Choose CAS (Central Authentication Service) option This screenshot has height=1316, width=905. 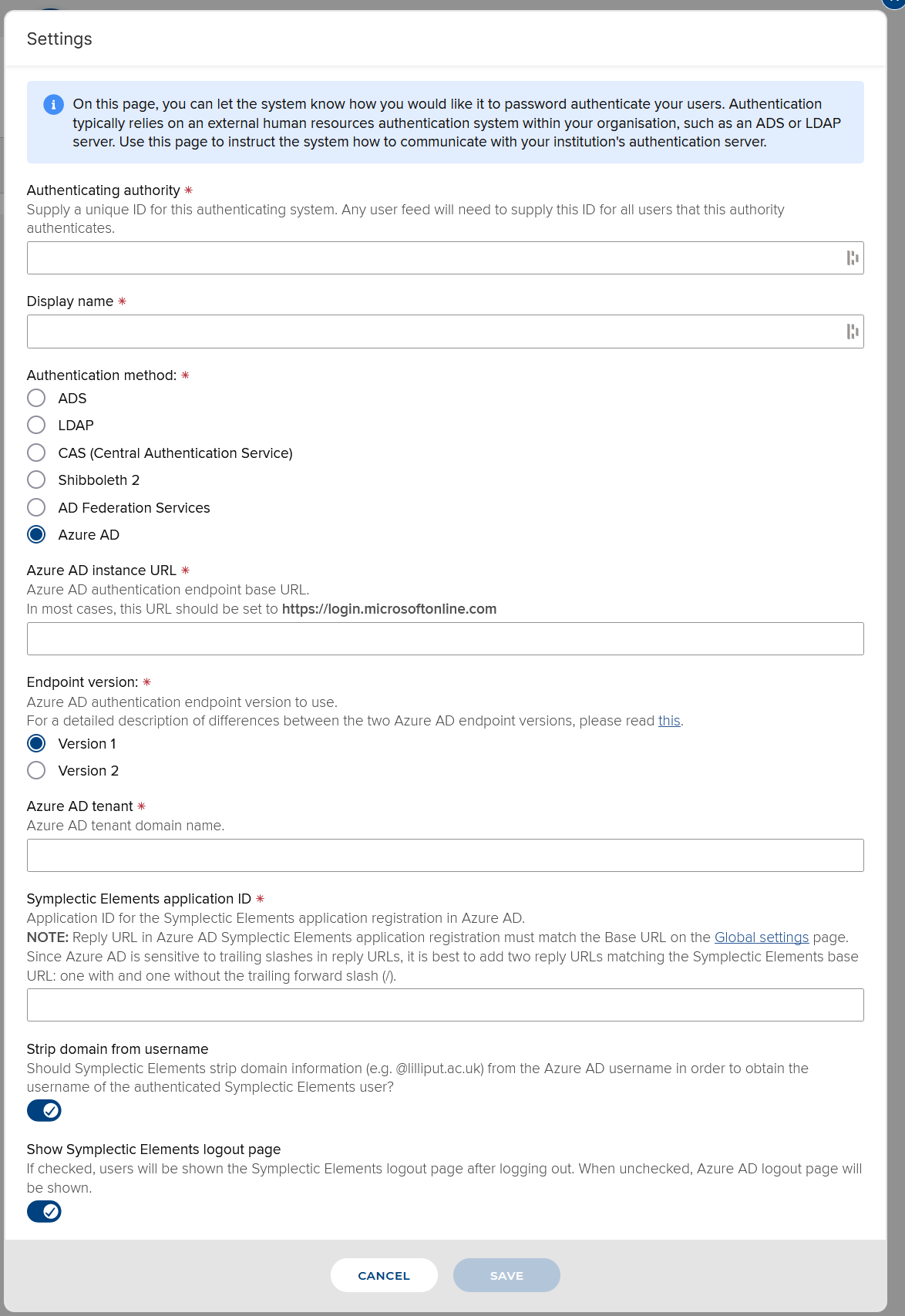point(36,453)
